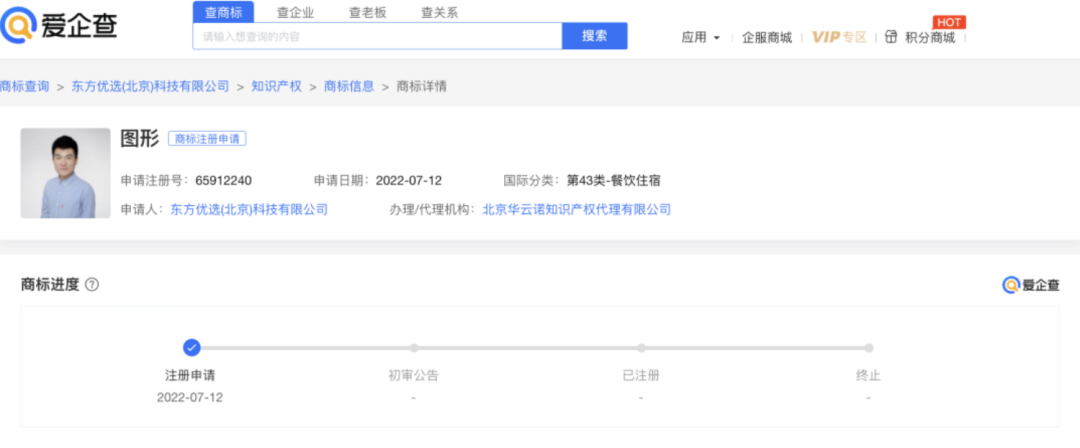Click the help question mark beside 商标进度
Image resolution: width=1080 pixels, height=448 pixels.
92,285
